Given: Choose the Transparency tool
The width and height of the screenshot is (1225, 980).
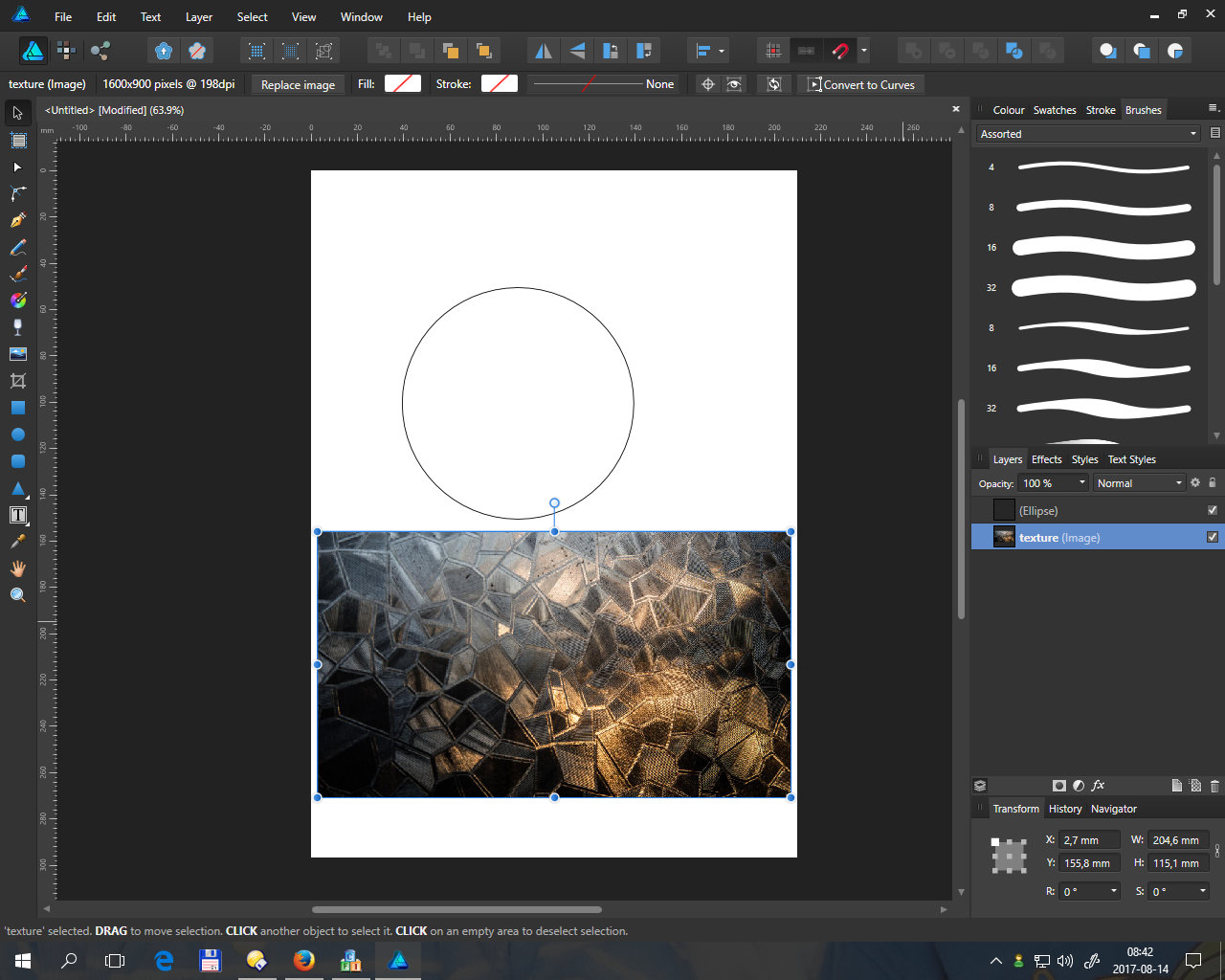Looking at the screenshot, I should (x=16, y=326).
